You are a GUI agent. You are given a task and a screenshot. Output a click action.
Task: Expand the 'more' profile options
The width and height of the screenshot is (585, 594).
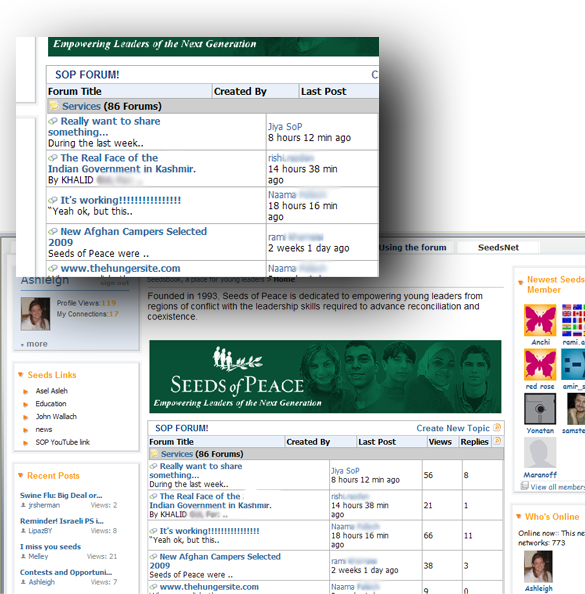[x=34, y=344]
